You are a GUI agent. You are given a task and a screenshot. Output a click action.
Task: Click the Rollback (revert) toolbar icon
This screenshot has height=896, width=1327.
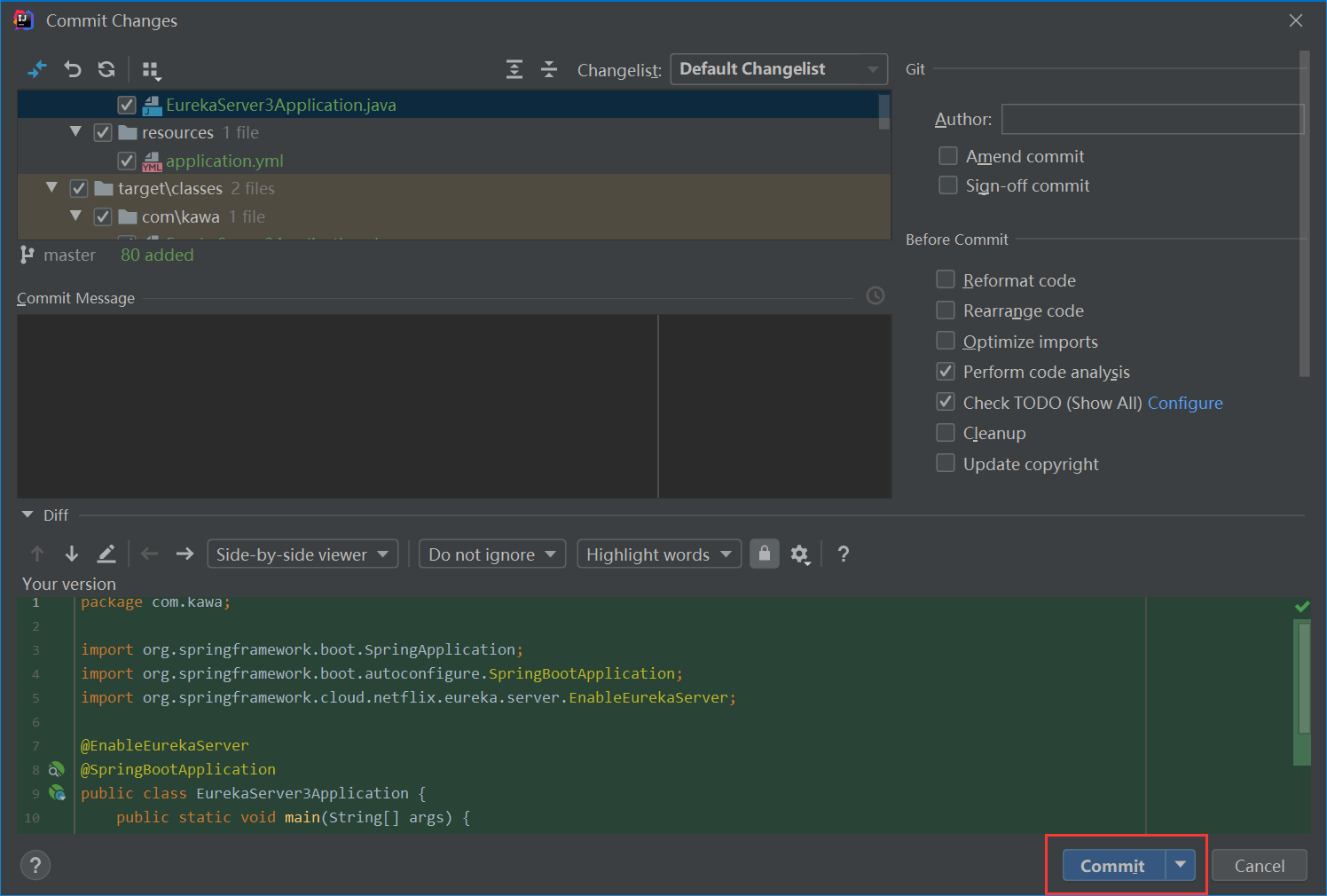[73, 69]
